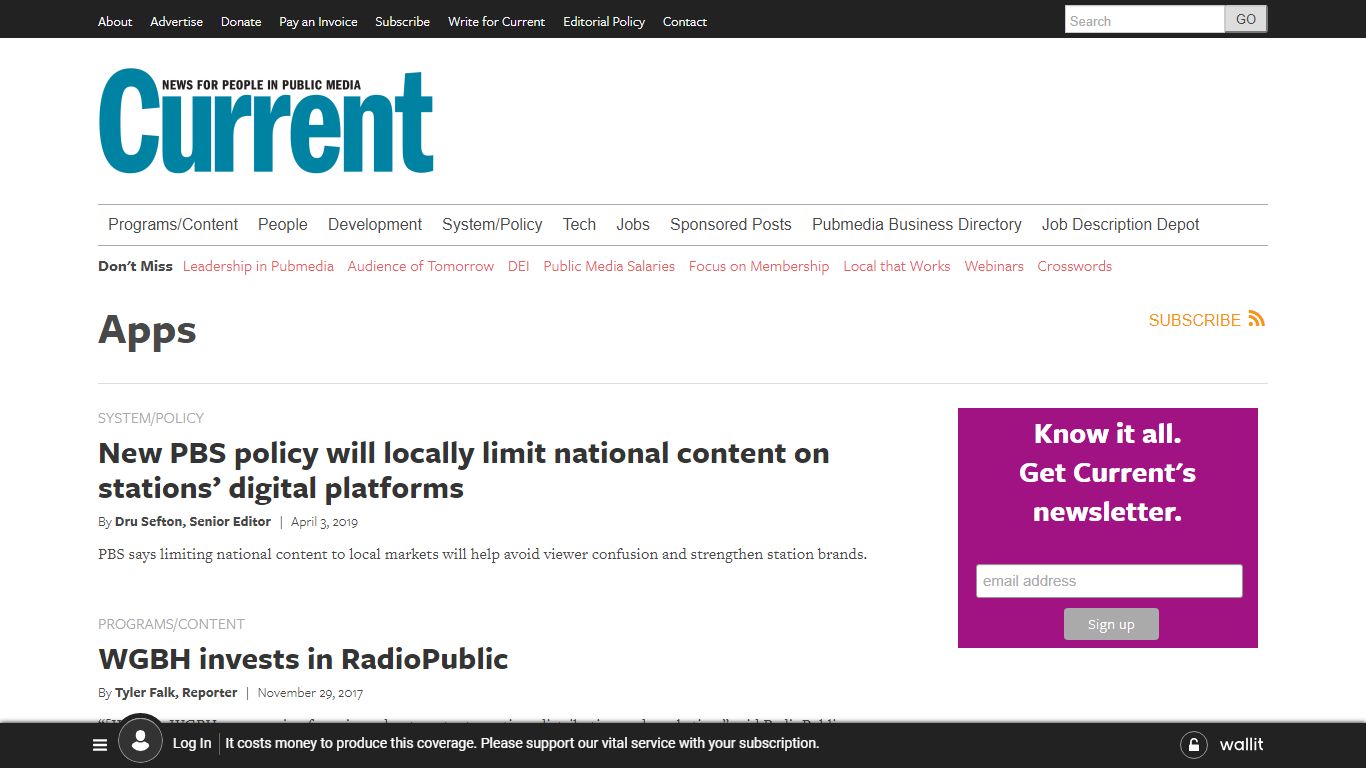
Task: Click author Tyler Falk, Reporter
Action: (x=176, y=692)
